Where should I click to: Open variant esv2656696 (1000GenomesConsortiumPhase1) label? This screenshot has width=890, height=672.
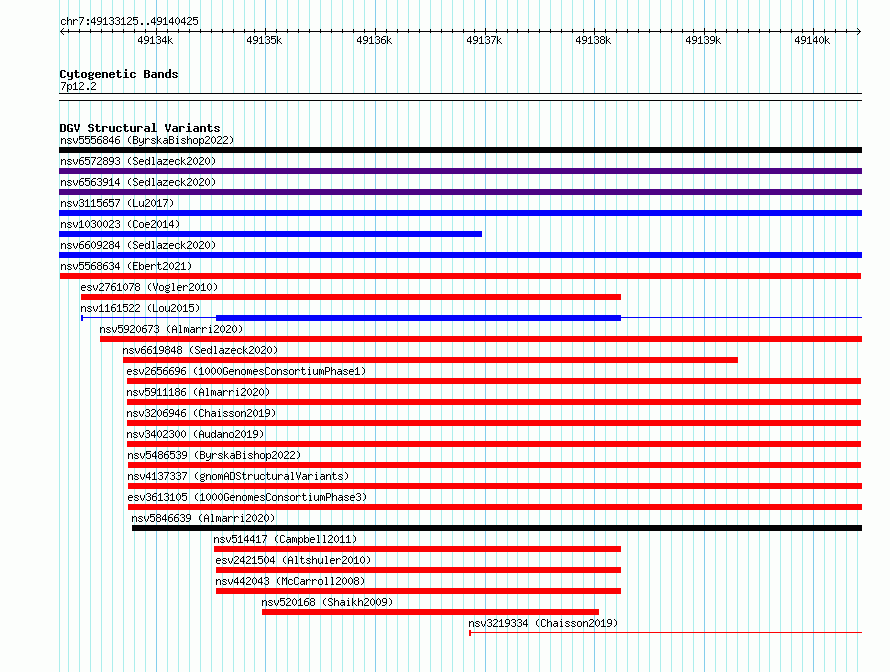coord(246,371)
